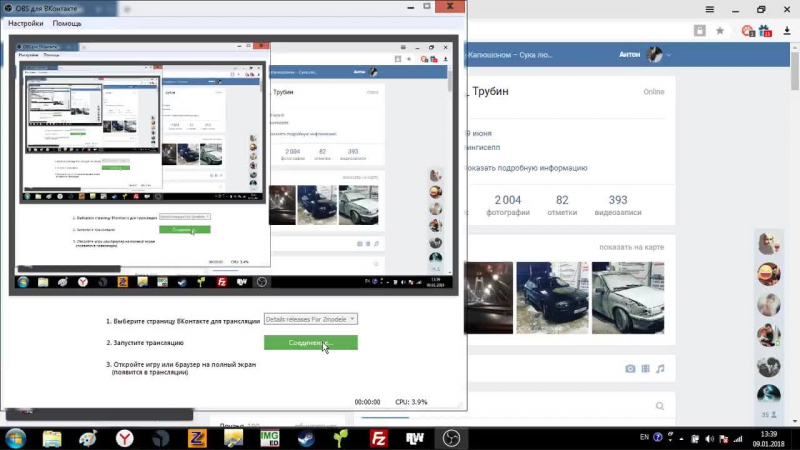Open the bottom teal avatar in chat sidebar
800x450 pixels.
pos(769,394)
